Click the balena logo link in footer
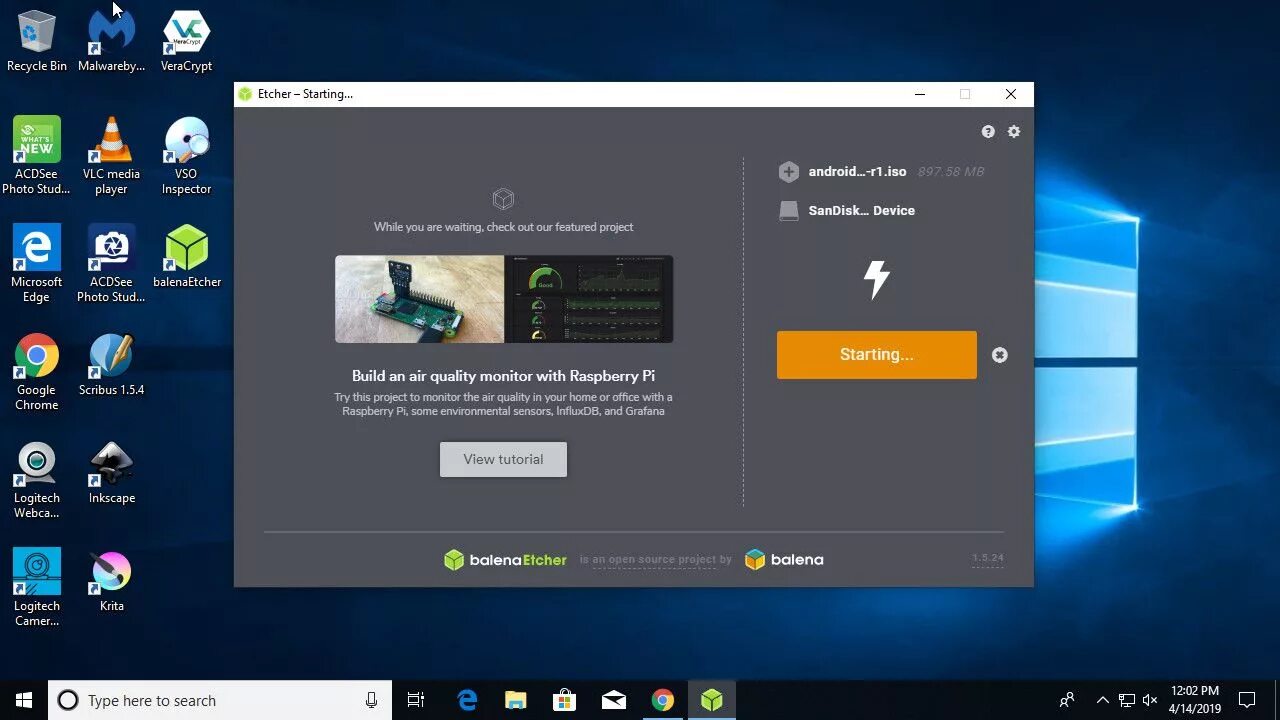Viewport: 1280px width, 720px height. tap(784, 560)
